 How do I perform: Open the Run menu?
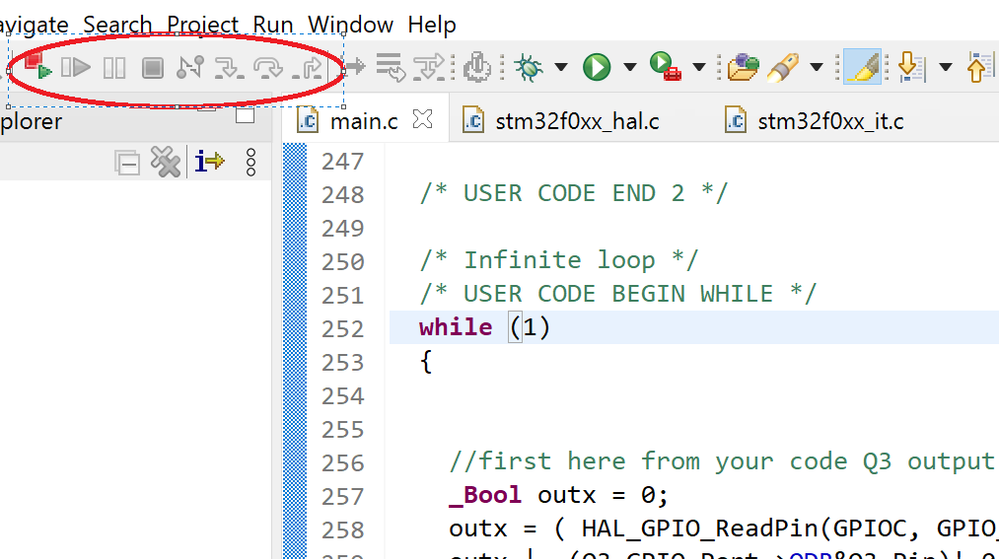273,25
